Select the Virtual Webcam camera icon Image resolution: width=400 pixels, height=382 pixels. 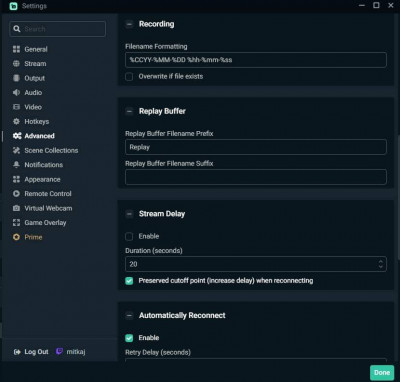[x=16, y=208]
